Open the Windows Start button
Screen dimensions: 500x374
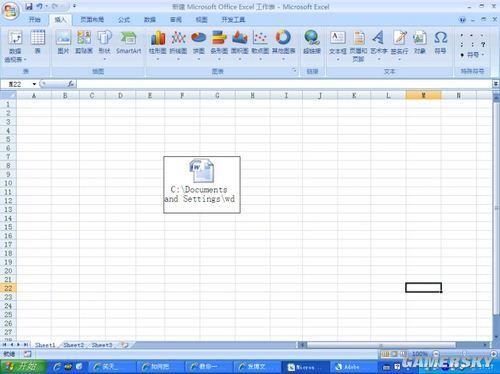pyautogui.click(x=23, y=366)
